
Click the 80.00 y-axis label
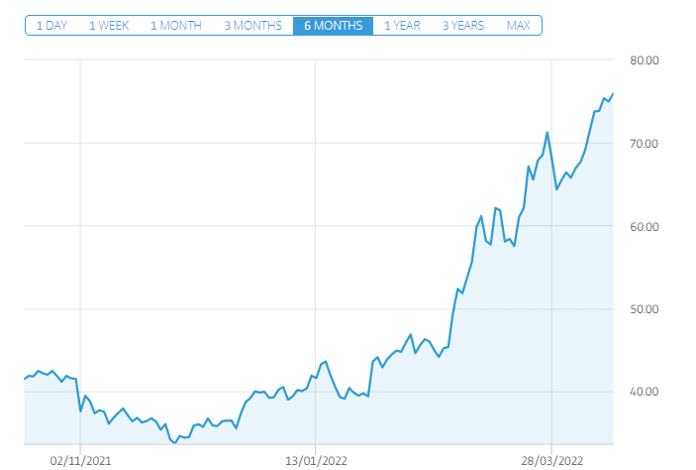click(x=645, y=61)
